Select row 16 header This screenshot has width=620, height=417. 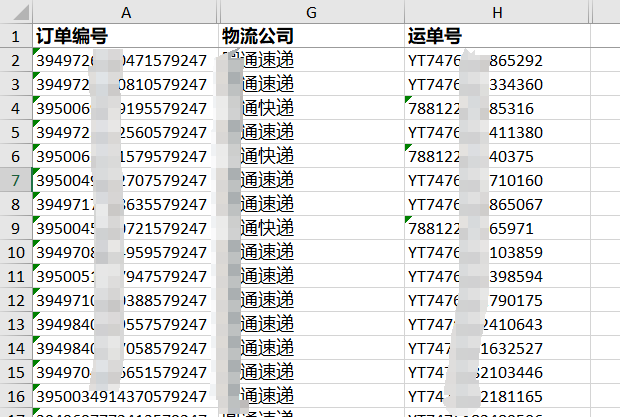point(16,396)
